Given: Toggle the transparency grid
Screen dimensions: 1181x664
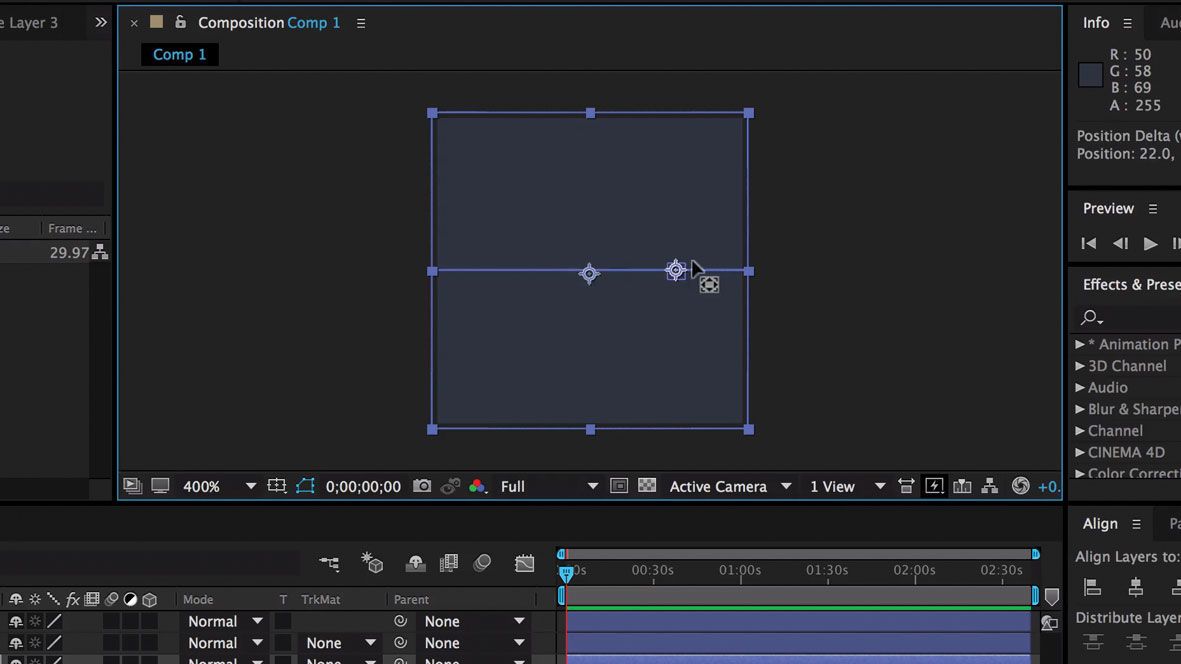Looking at the screenshot, I should point(647,486).
